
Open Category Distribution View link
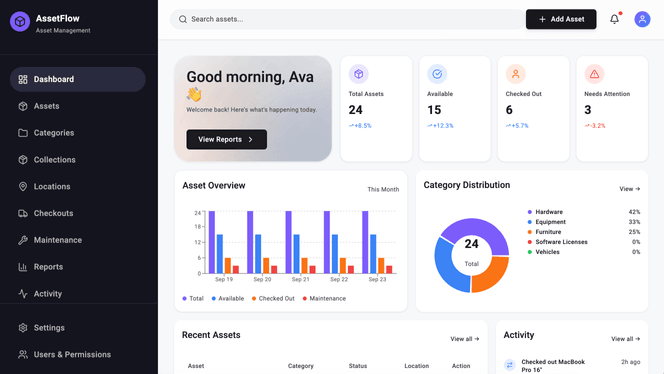point(630,189)
